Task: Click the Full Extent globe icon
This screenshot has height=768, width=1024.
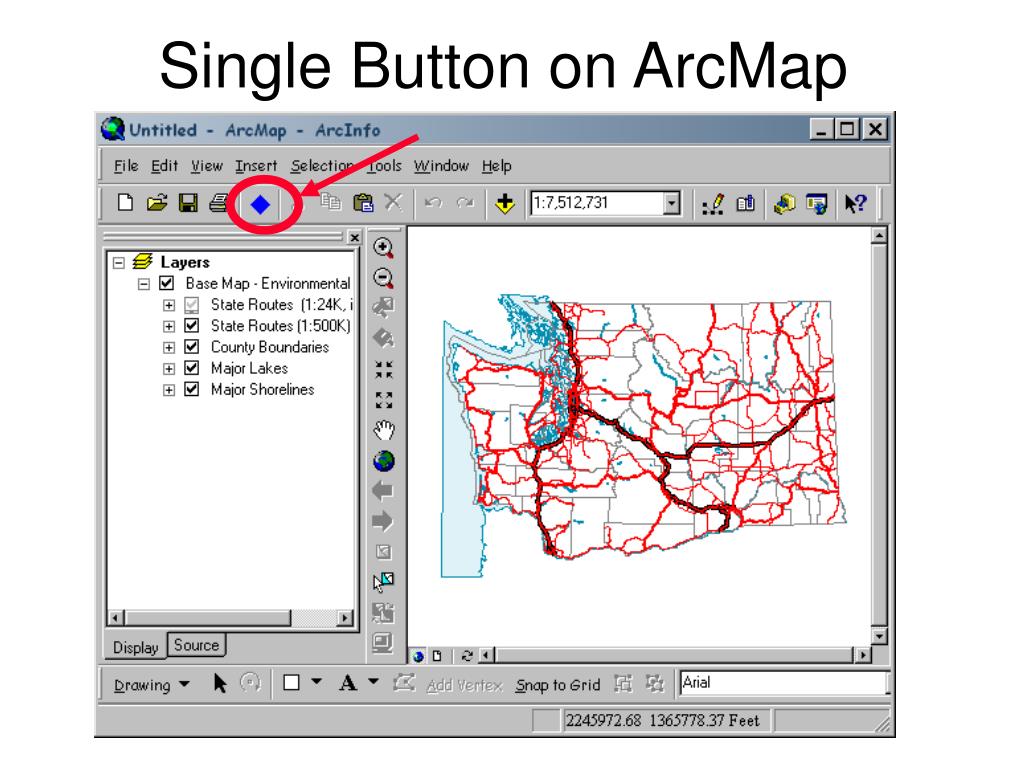Action: pos(384,461)
